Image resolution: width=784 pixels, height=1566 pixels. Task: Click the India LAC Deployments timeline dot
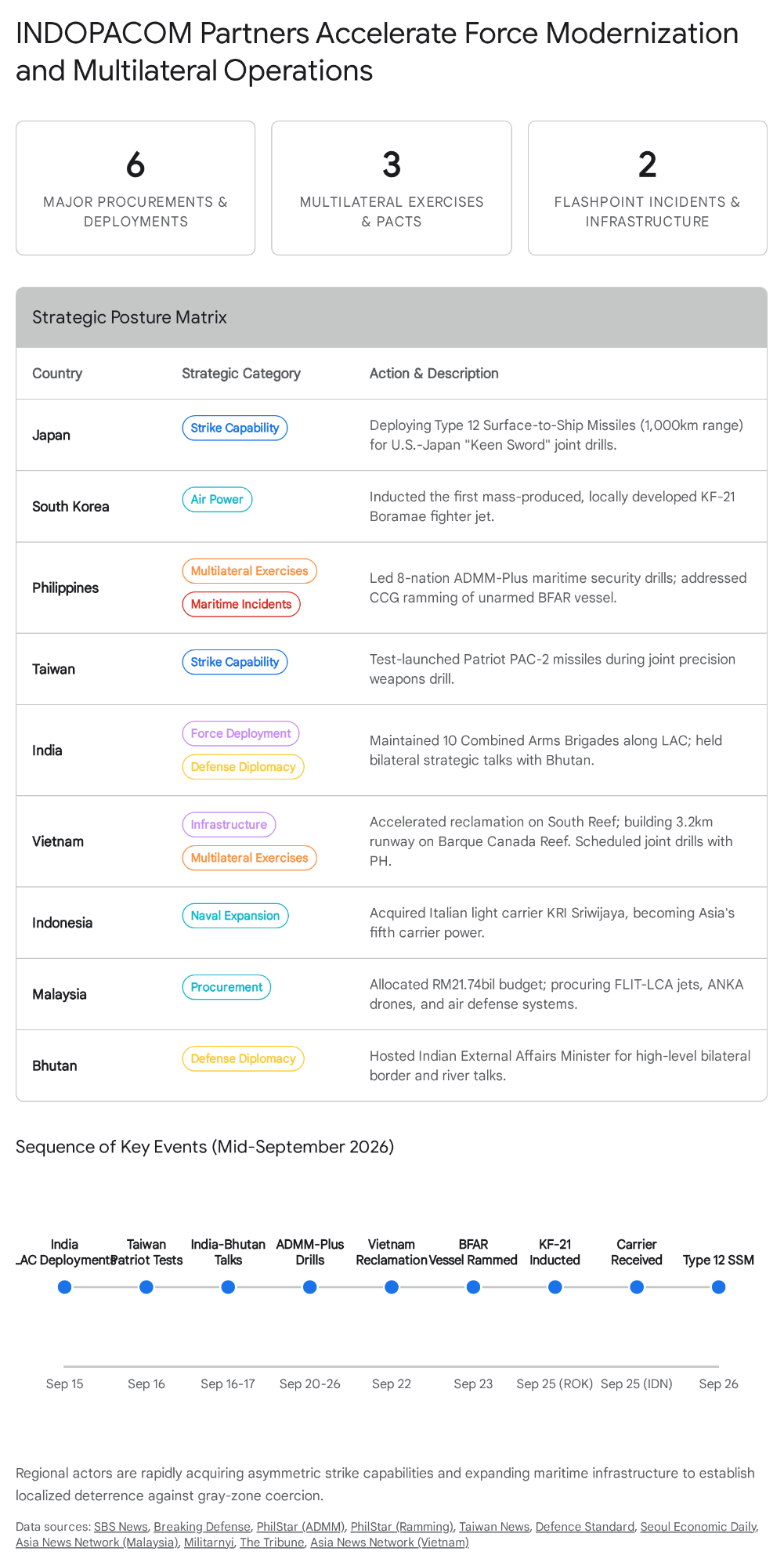click(65, 1287)
